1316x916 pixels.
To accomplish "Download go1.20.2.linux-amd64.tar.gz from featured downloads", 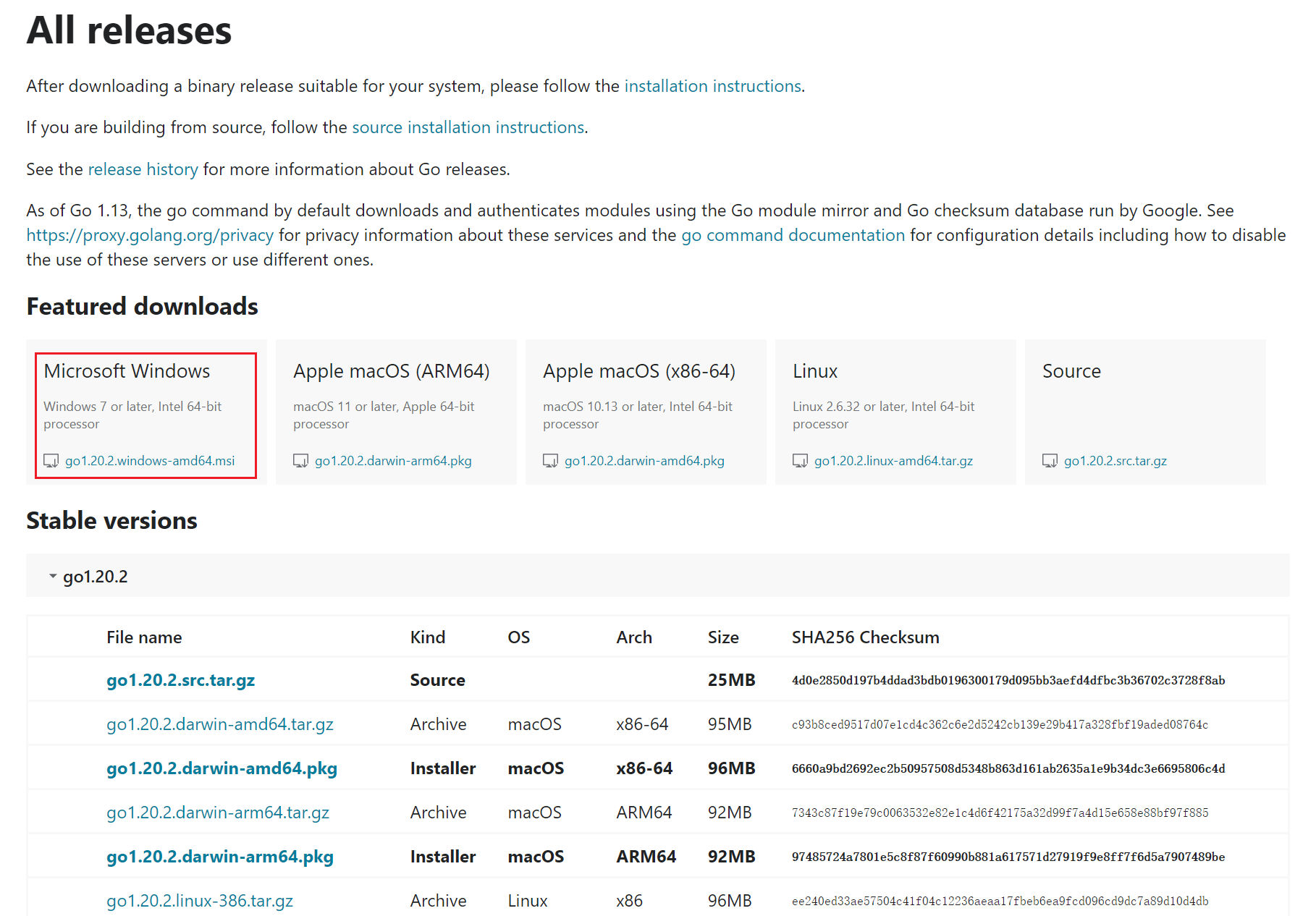I will pyautogui.click(x=893, y=461).
